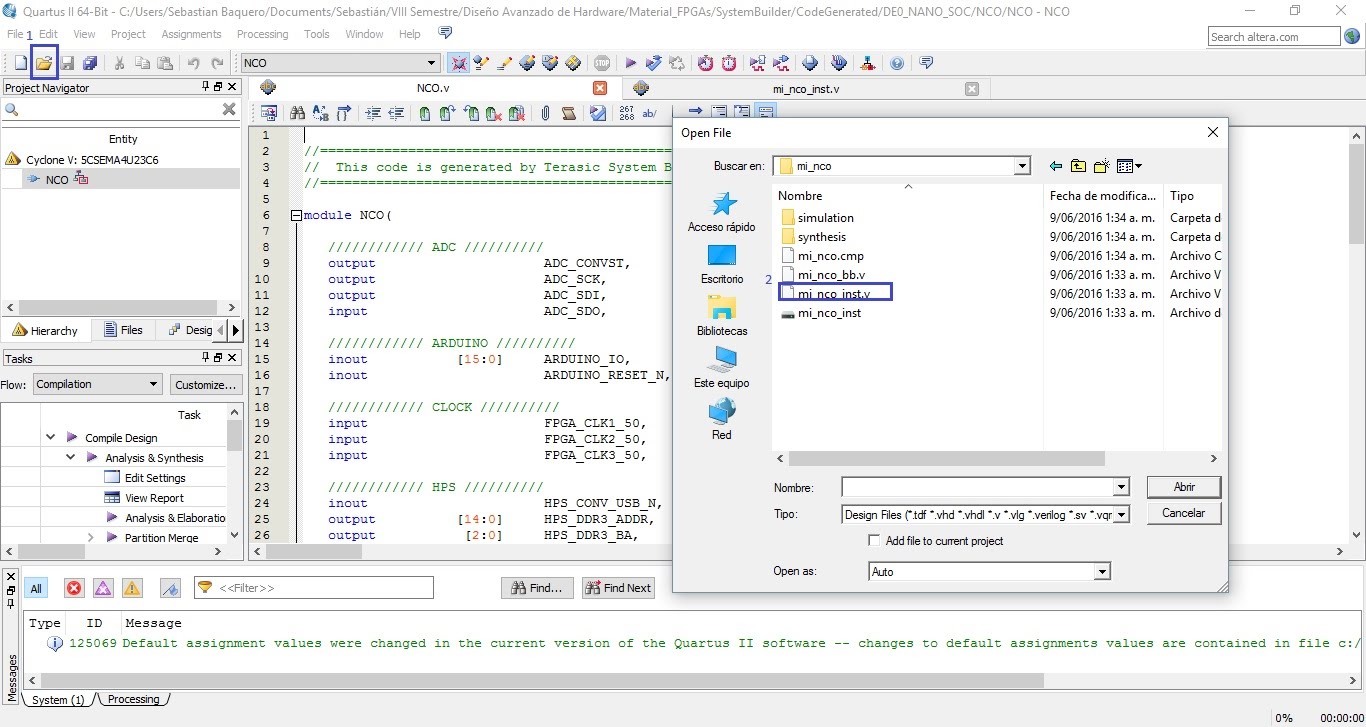The width and height of the screenshot is (1366, 727).
Task: Open the Open as dropdown
Action: point(1102,572)
